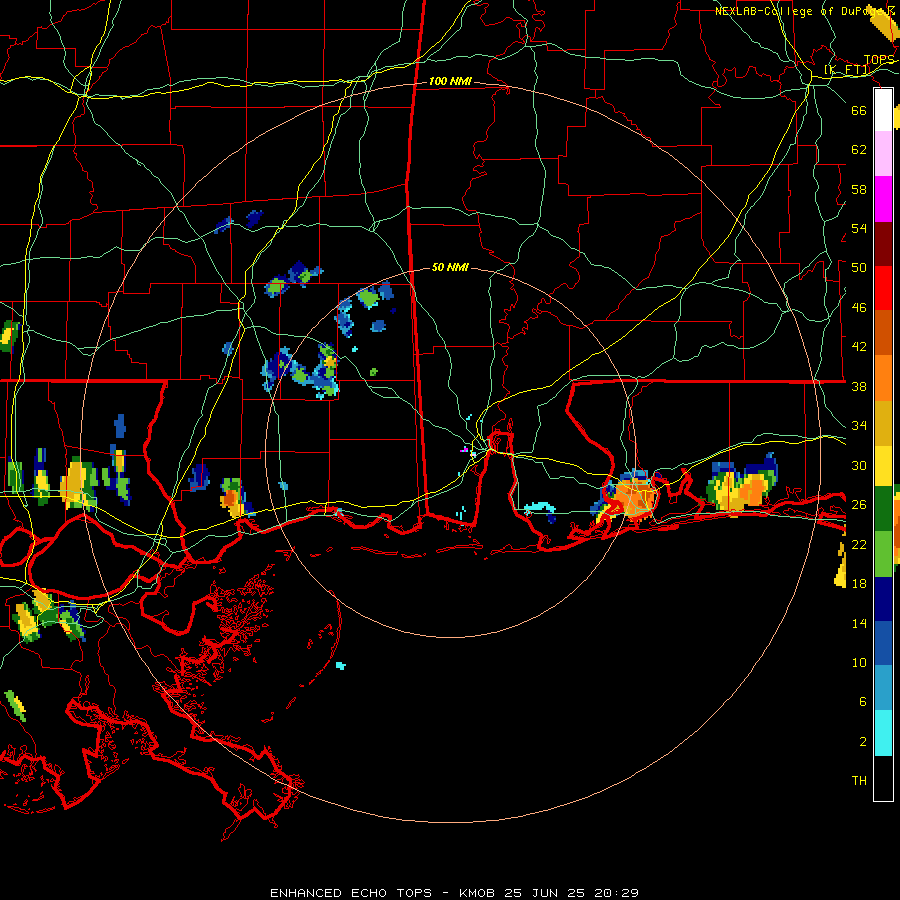Click the legend value "58"
The image size is (900, 900).
pyautogui.click(x=859, y=189)
